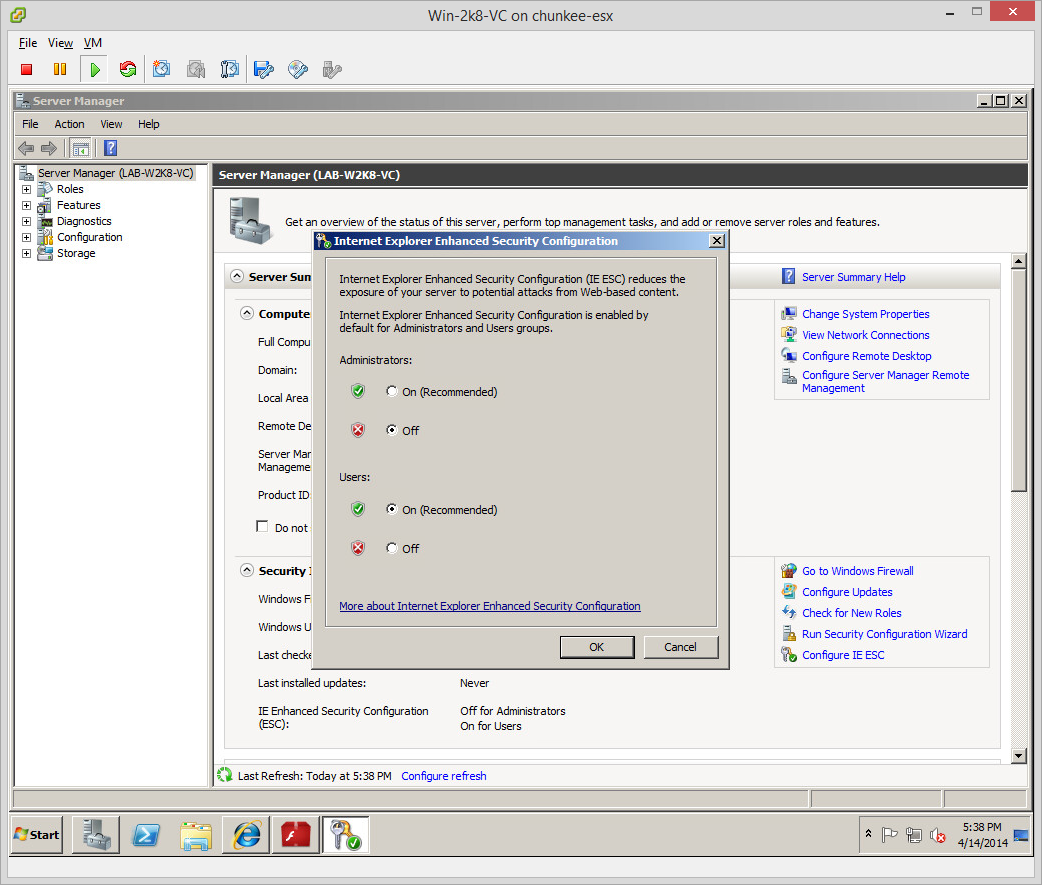Click the Server Manager help toolbar icon
The width and height of the screenshot is (1042, 885).
[111, 148]
